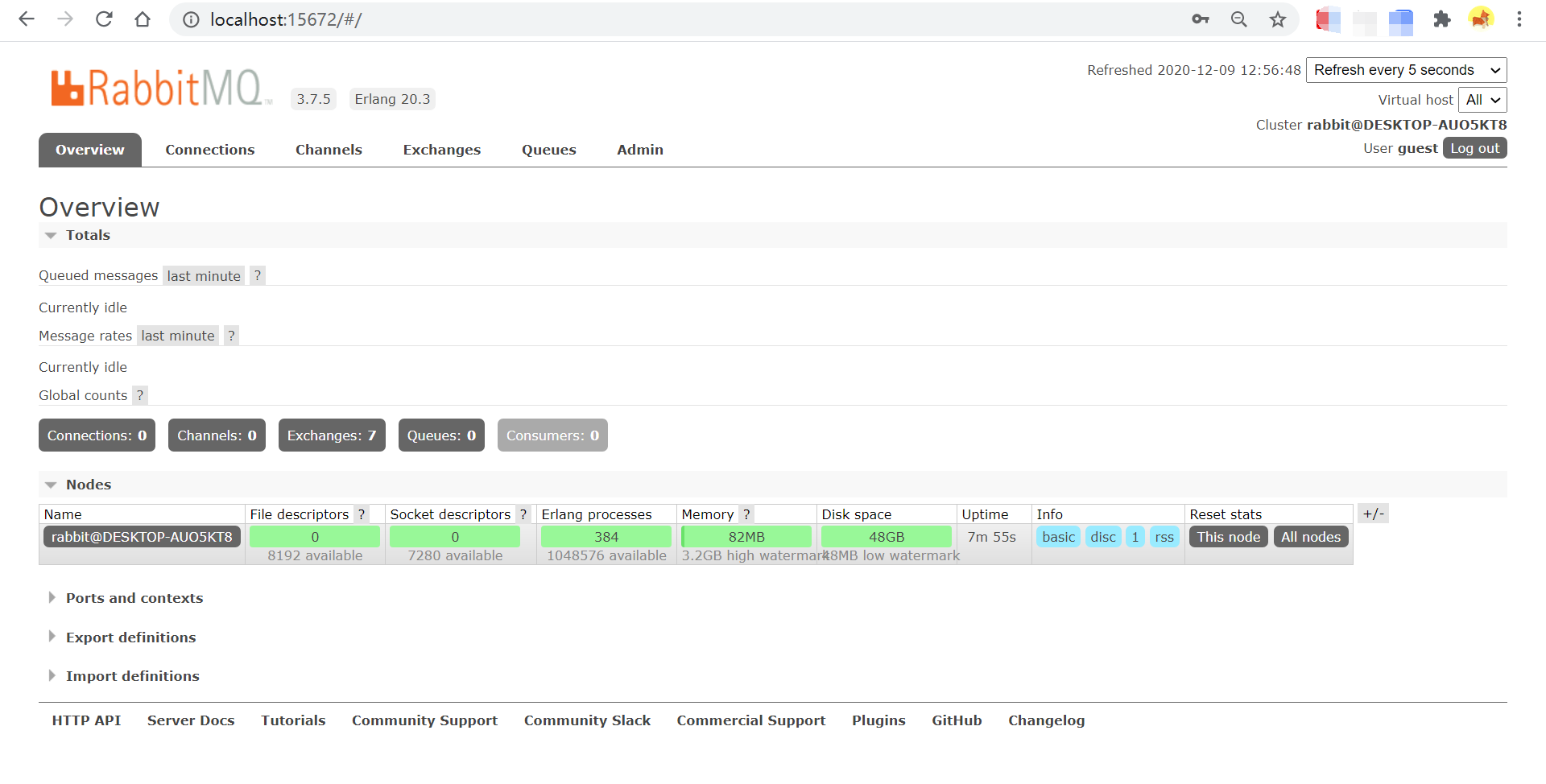Switch to the Queues tab

(549, 150)
